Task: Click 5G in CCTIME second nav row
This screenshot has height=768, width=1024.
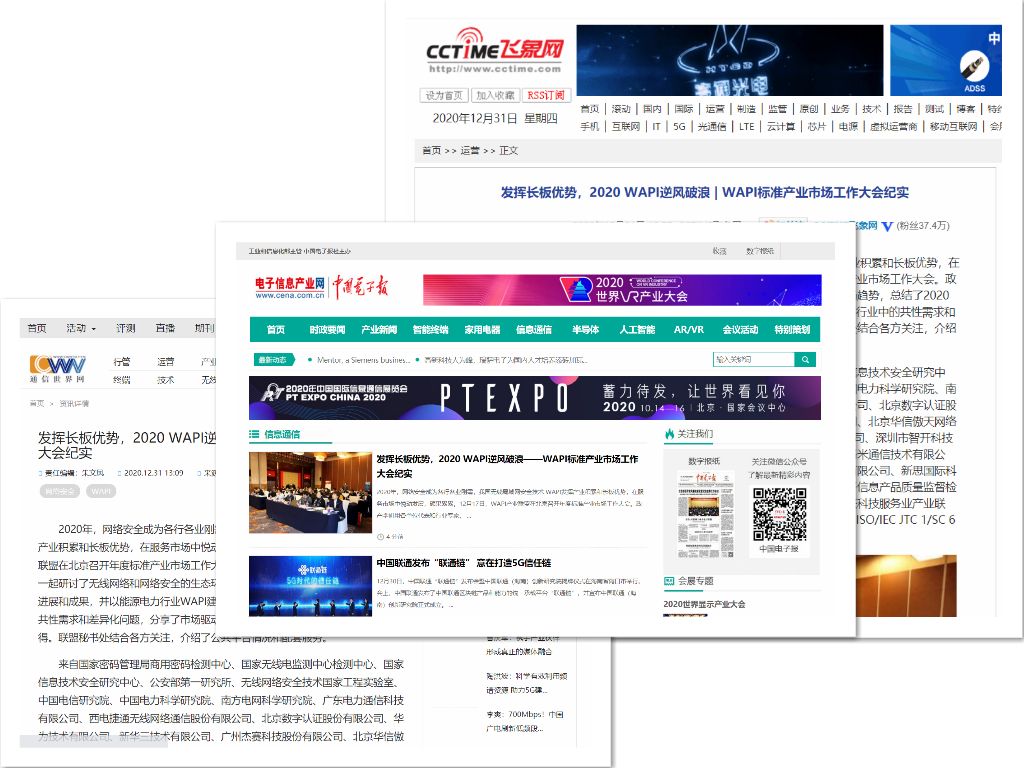Action: (x=679, y=127)
